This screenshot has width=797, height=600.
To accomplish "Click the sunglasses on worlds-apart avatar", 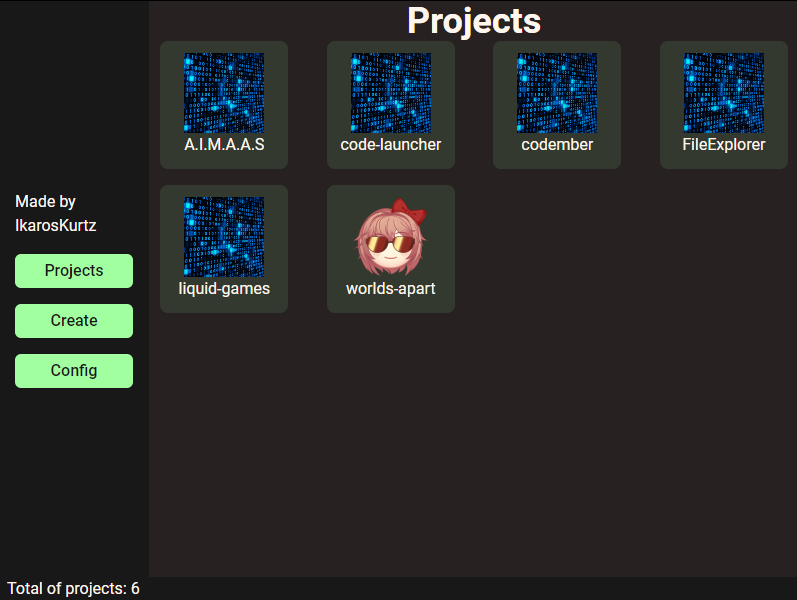I will (390, 244).
